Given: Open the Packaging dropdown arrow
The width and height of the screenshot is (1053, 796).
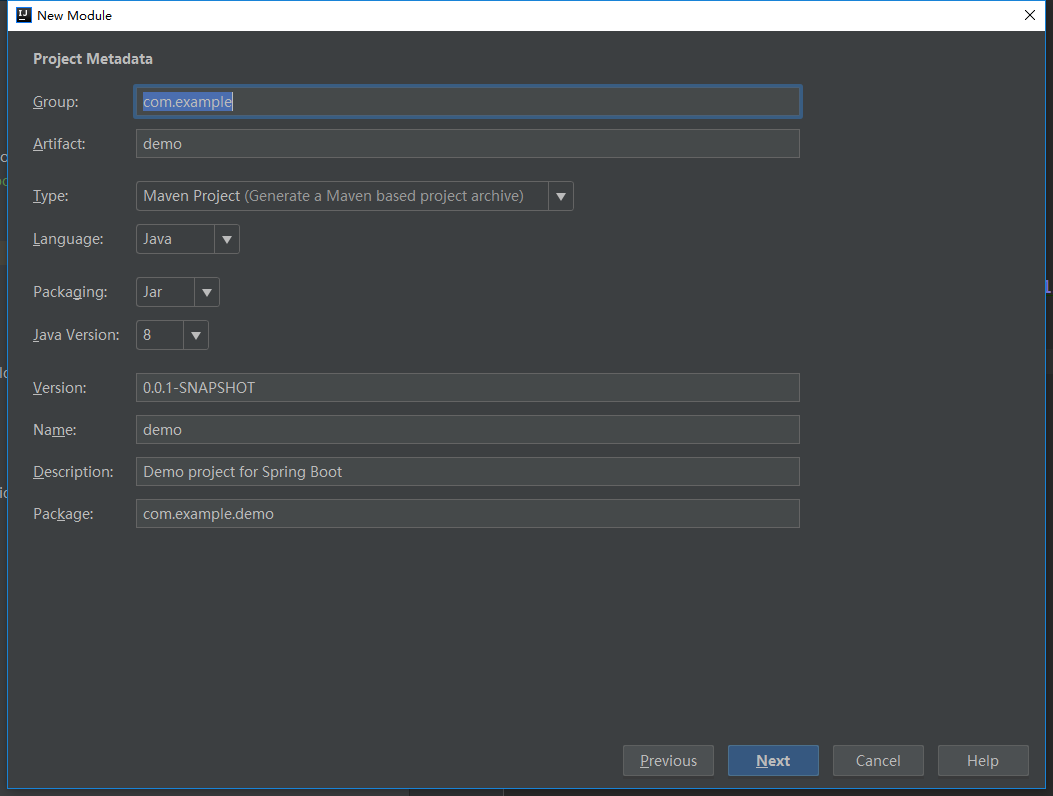Looking at the screenshot, I should coord(207,292).
